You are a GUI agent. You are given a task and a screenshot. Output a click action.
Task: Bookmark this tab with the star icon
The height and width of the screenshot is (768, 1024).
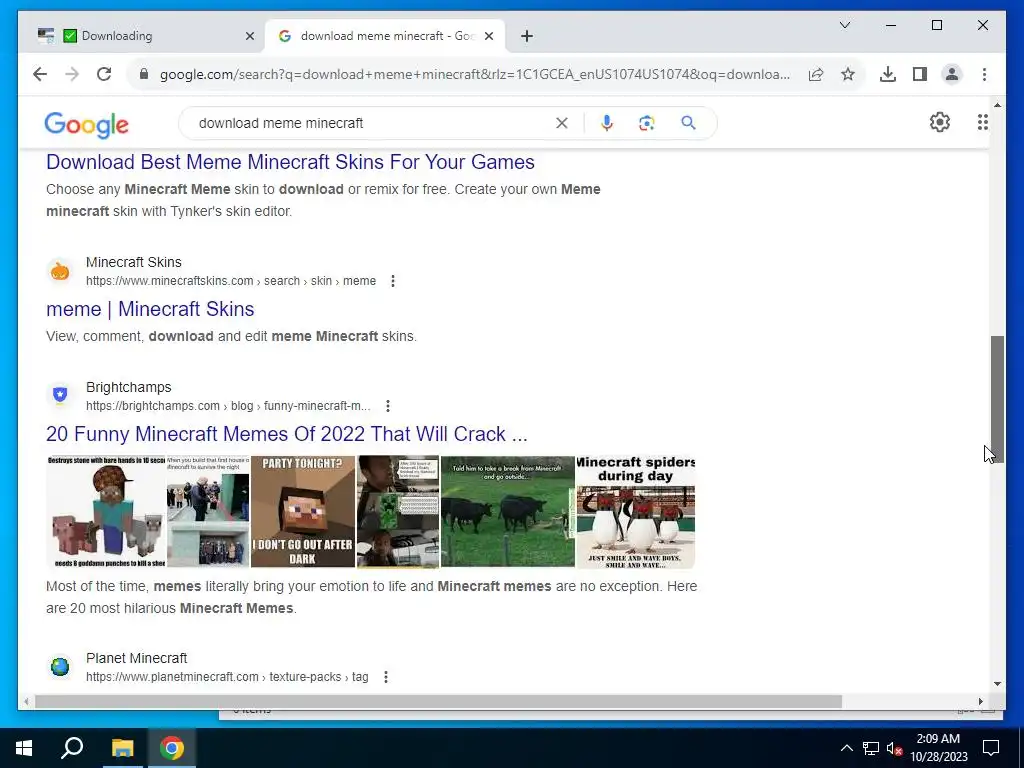pyautogui.click(x=848, y=74)
